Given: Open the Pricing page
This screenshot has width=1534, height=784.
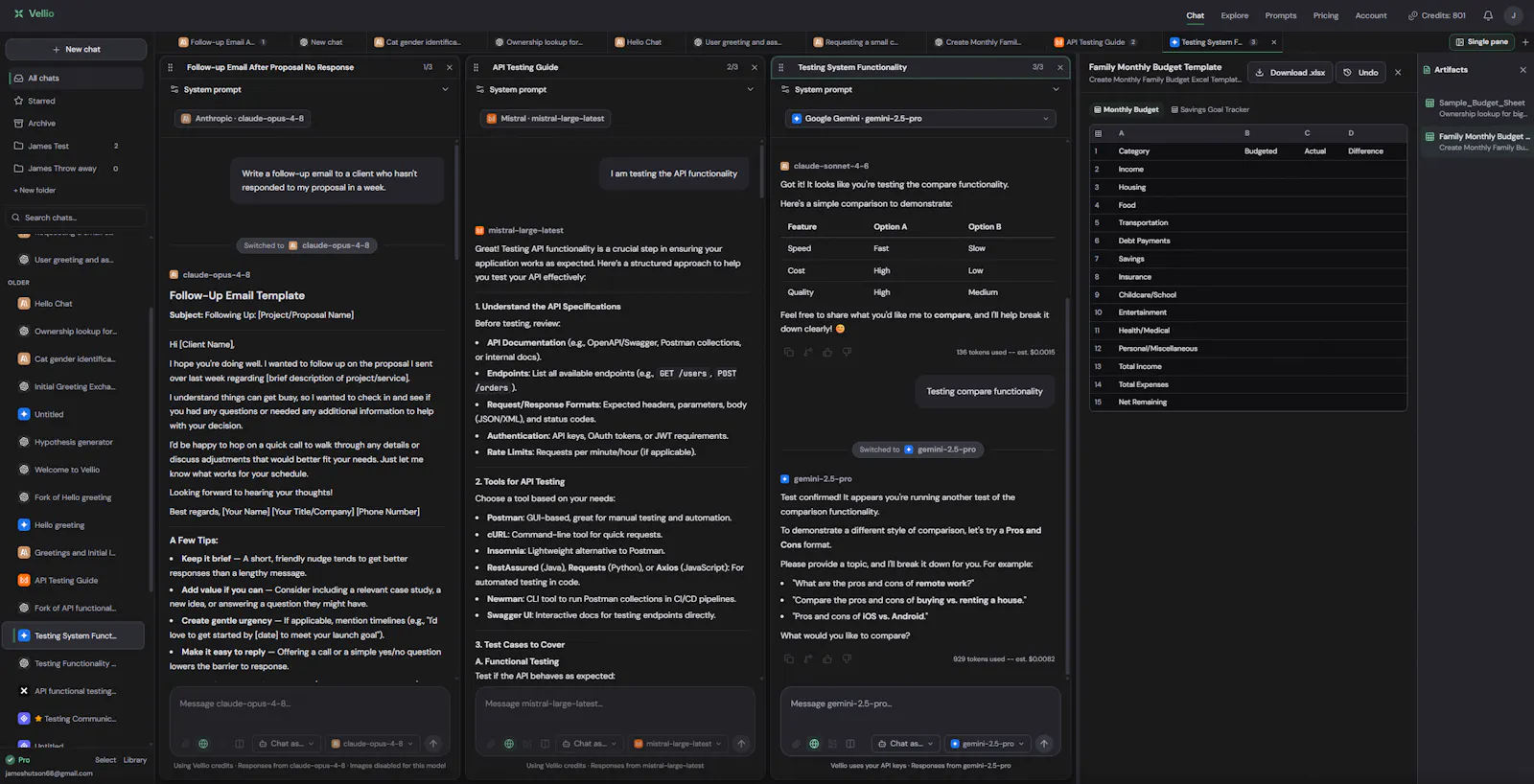Looking at the screenshot, I should pyautogui.click(x=1326, y=15).
